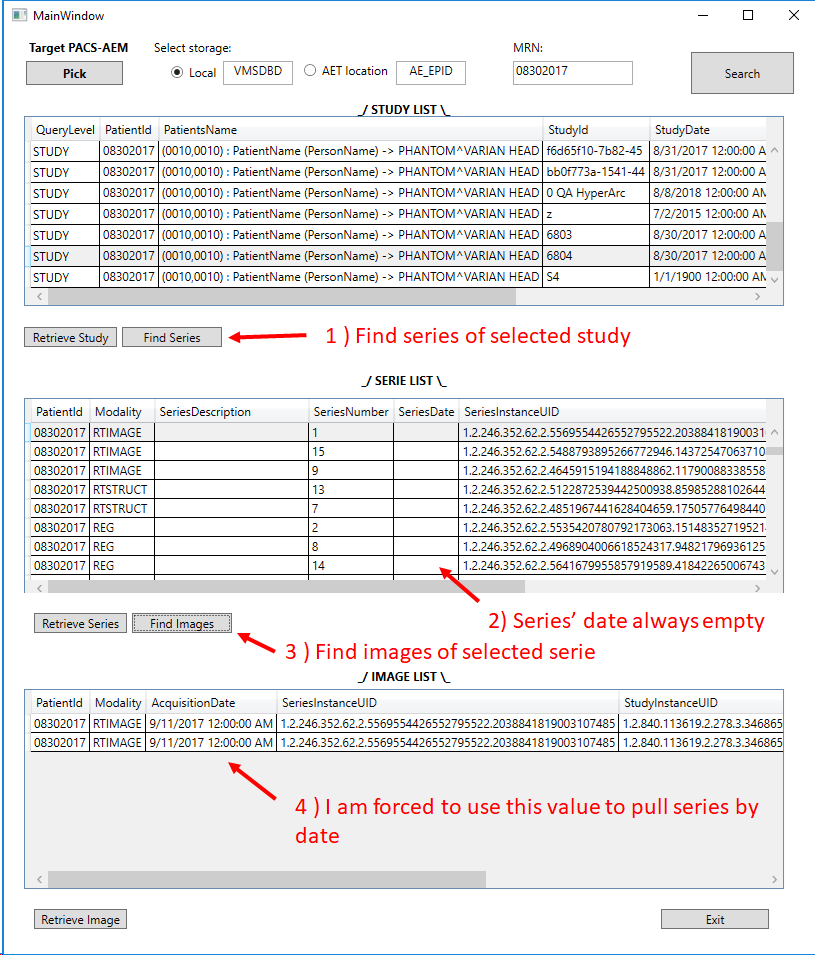Click the Find Series button

coord(171,337)
